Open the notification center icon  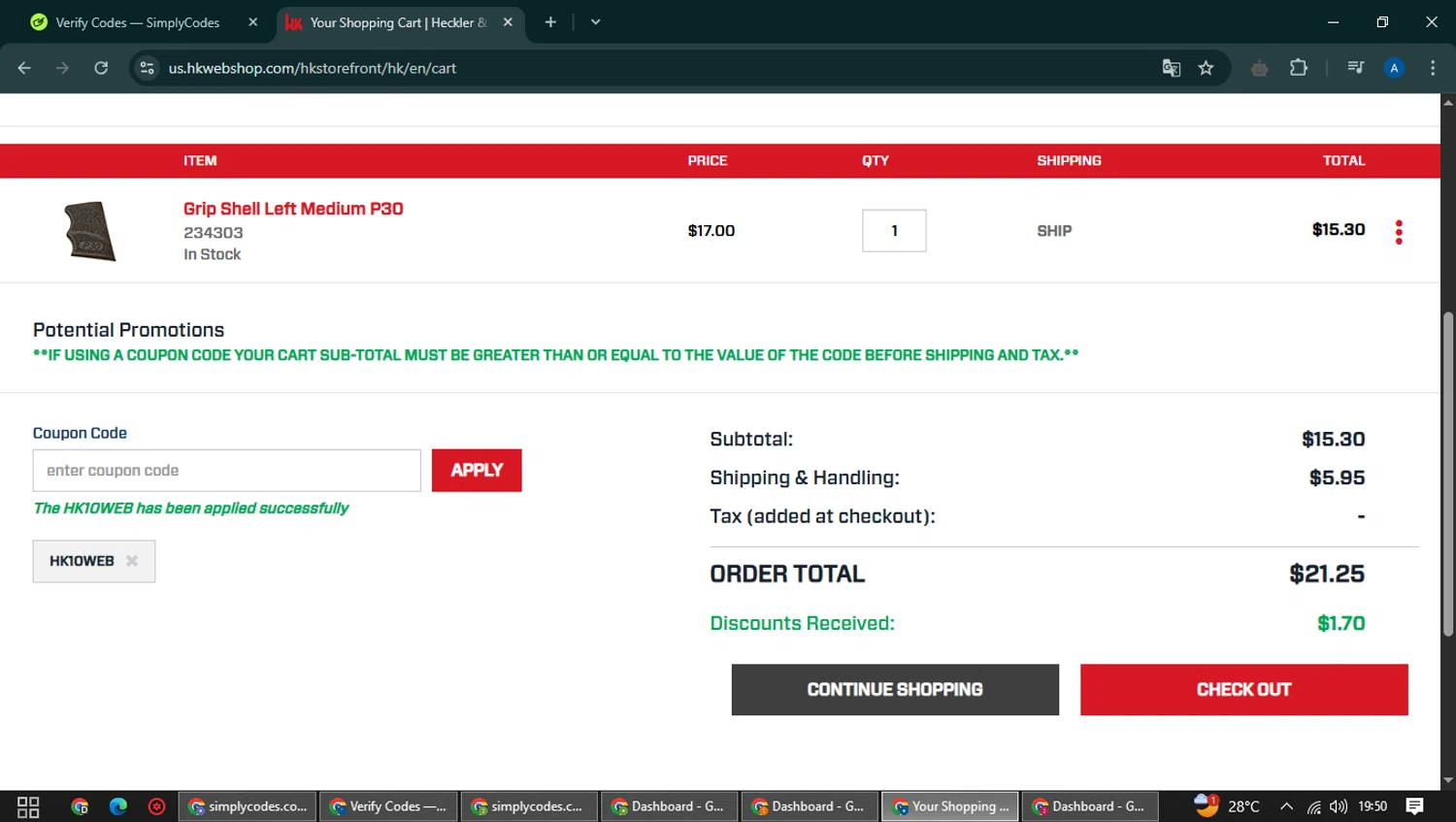(x=1414, y=806)
